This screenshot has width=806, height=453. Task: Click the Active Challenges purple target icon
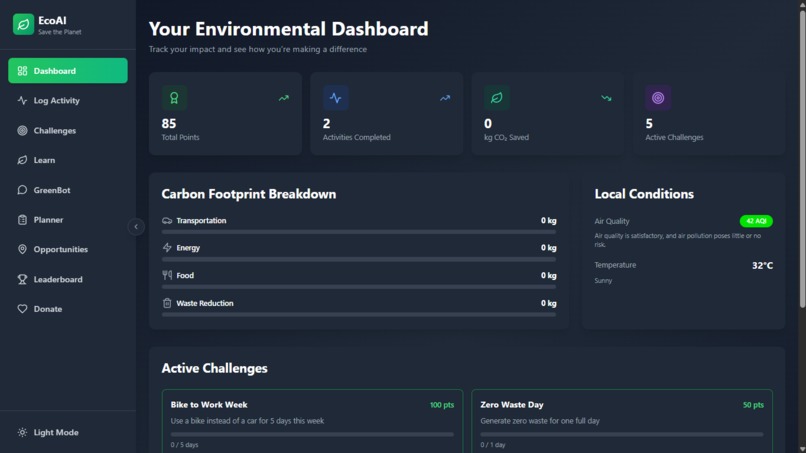[x=658, y=98]
